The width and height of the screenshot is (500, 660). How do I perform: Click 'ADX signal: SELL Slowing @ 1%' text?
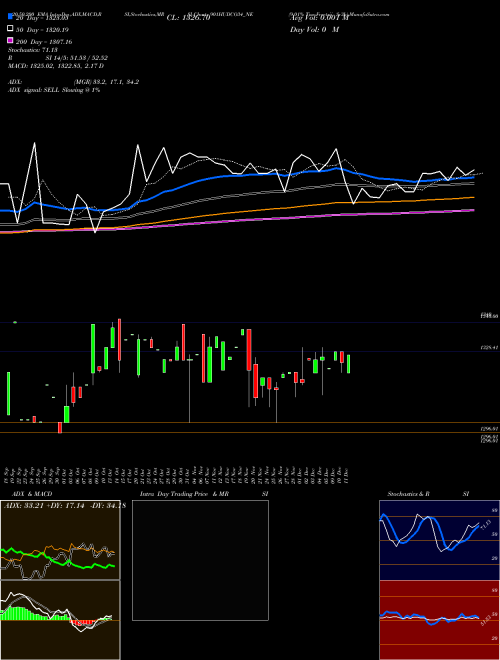pos(54,90)
